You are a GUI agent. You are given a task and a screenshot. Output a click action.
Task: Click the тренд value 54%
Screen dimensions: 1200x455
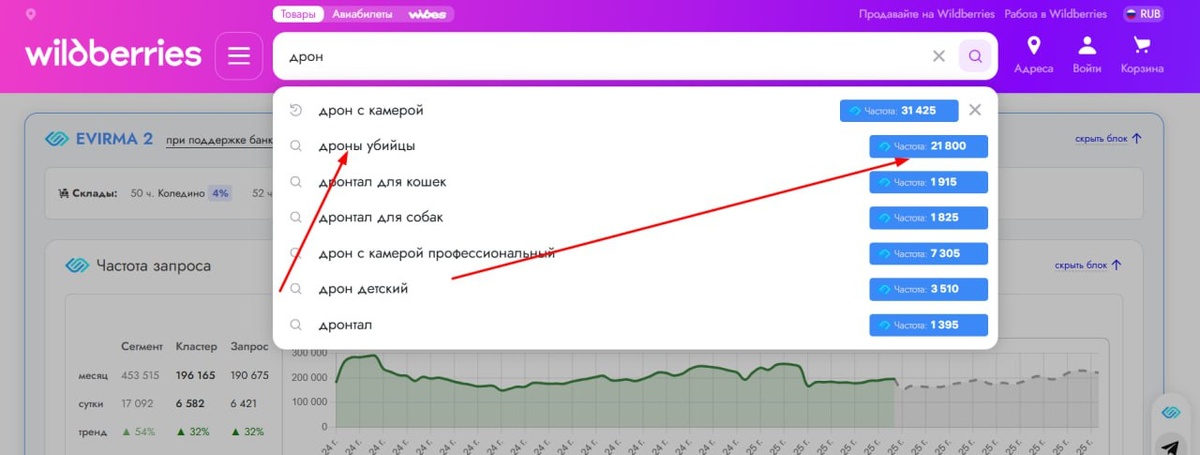pyautogui.click(x=138, y=432)
